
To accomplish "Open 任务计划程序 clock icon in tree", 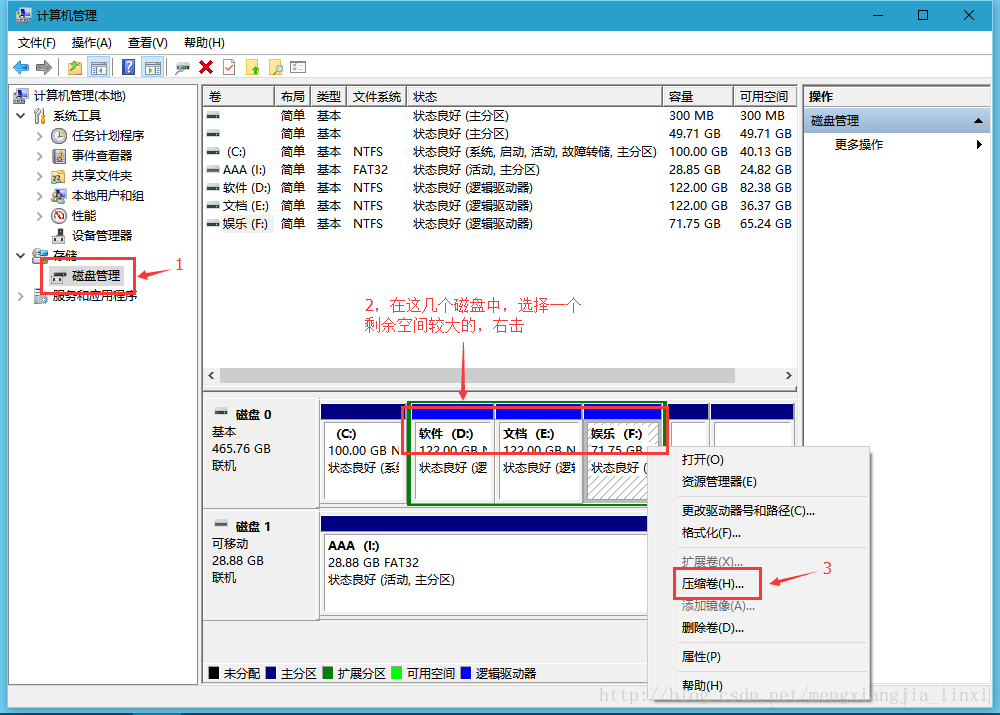I will pyautogui.click(x=60, y=136).
